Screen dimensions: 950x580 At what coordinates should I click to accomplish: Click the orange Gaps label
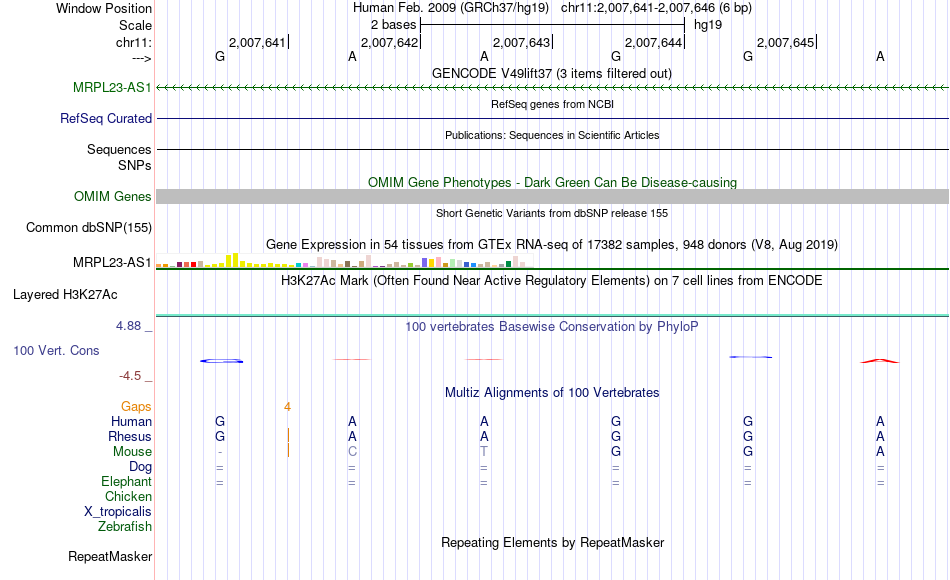pyautogui.click(x=136, y=407)
